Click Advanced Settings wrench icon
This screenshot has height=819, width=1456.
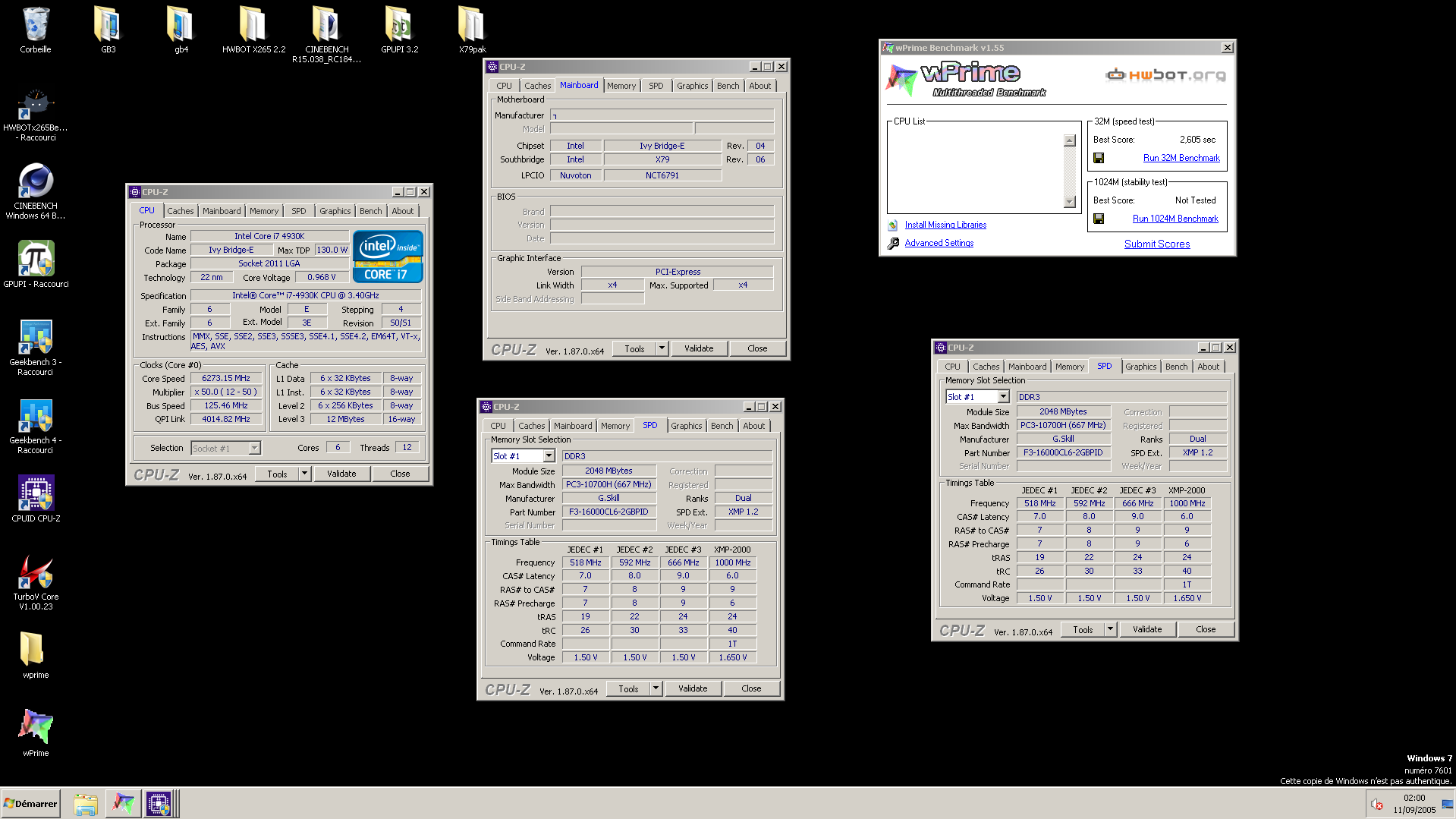click(893, 244)
